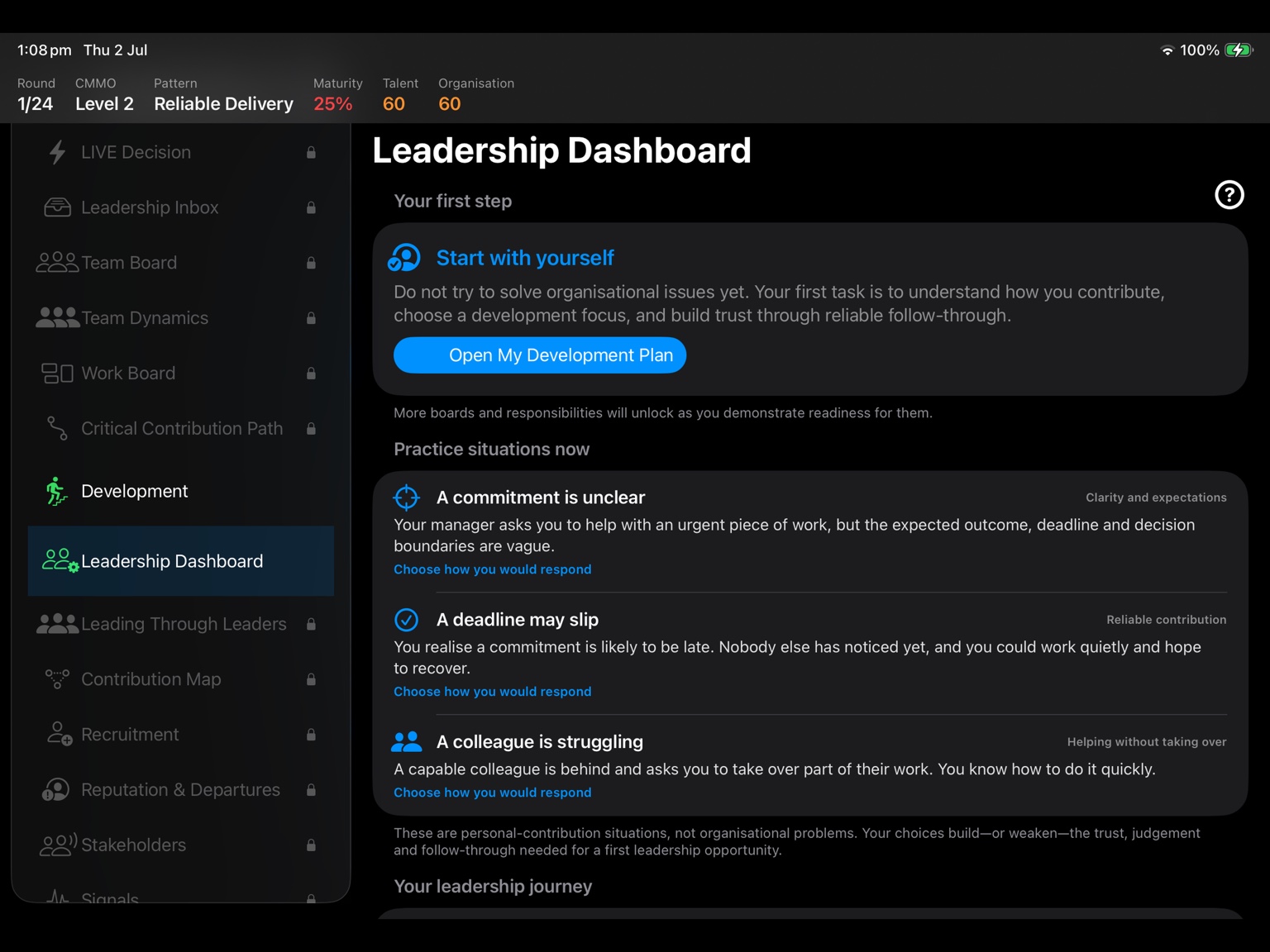Click the Stakeholders speaking-people icon
This screenshot has width=1270, height=952.
coord(58,845)
